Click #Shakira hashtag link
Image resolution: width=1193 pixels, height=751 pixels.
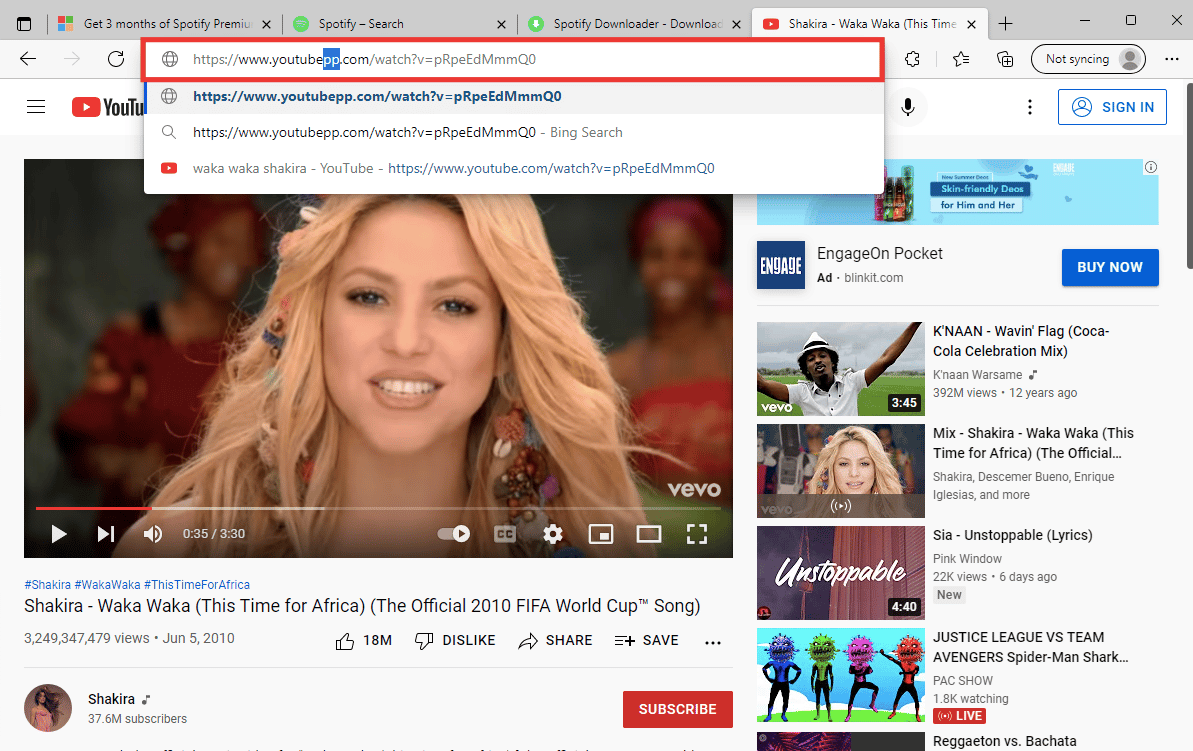47,584
